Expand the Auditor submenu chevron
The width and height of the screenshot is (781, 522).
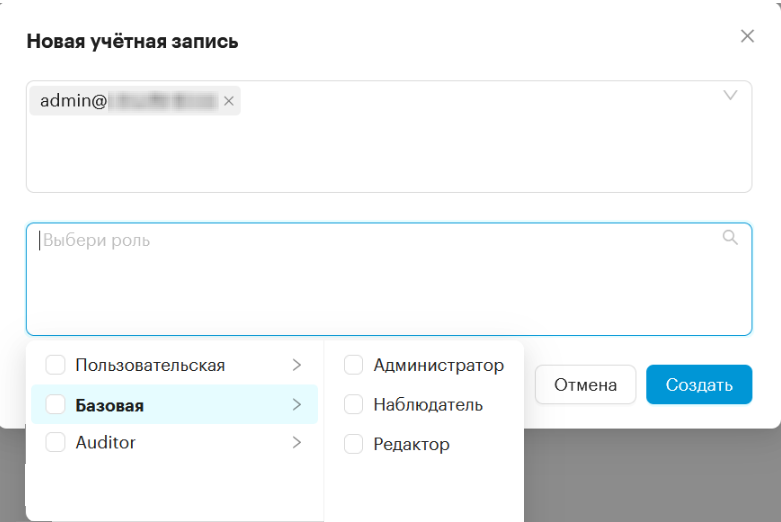point(297,442)
